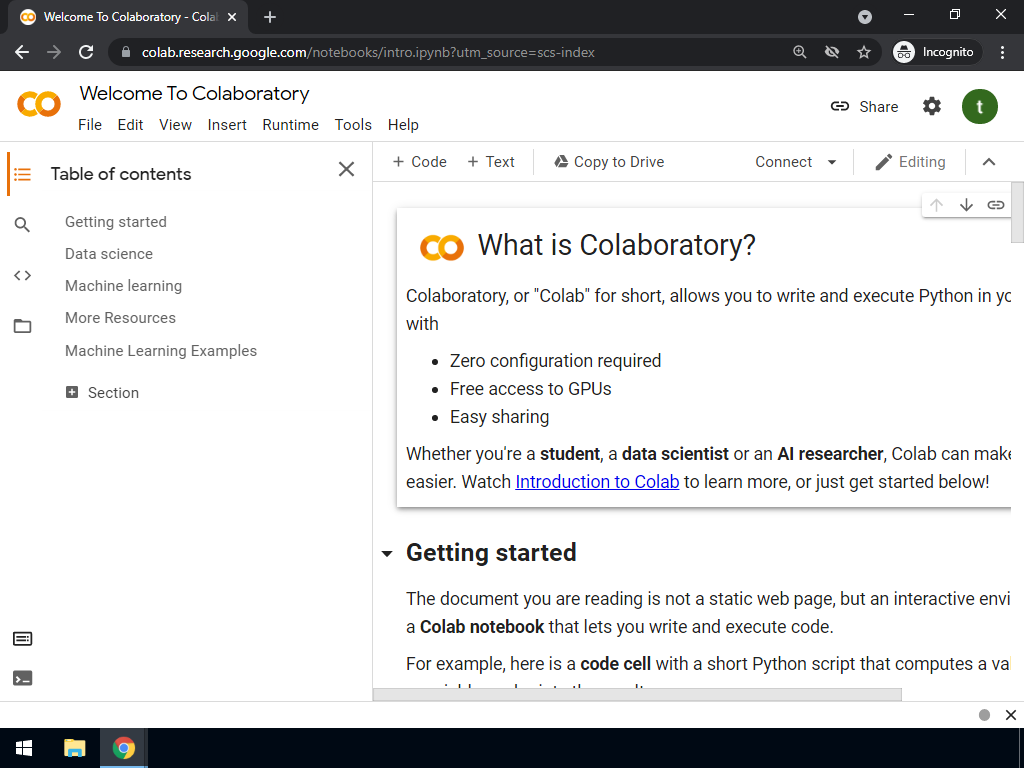Viewport: 1024px width, 768px height.
Task: Add a Code cell
Action: pyautogui.click(x=419, y=162)
